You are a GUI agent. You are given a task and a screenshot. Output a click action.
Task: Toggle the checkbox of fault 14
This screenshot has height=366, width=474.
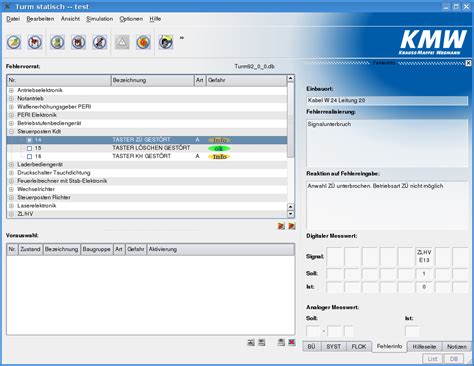pos(29,140)
